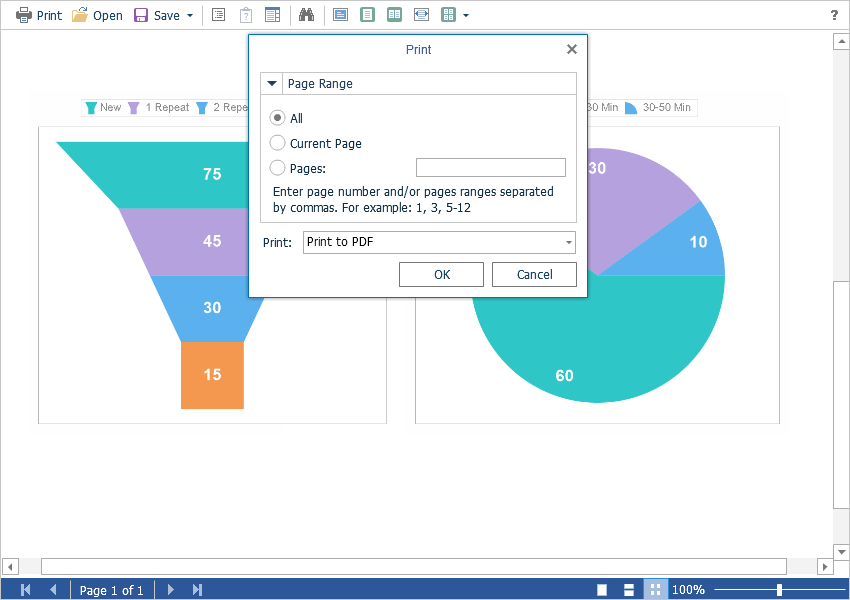850x600 pixels.
Task: Toggle the Resources panel icon
Action: point(273,15)
